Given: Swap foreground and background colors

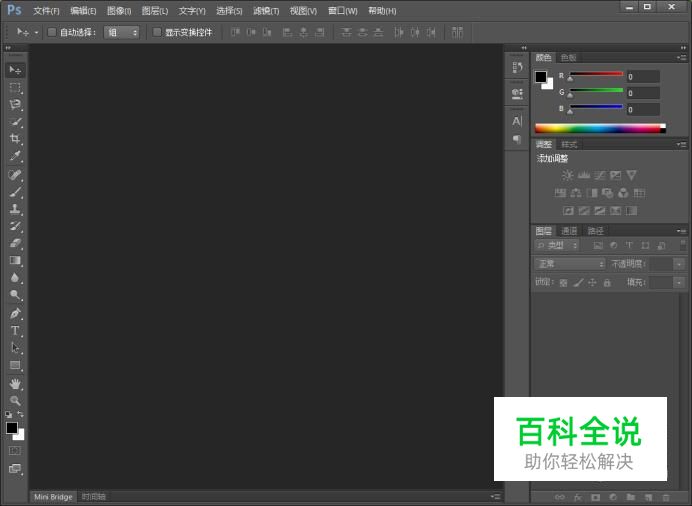Looking at the screenshot, I should 20,414.
